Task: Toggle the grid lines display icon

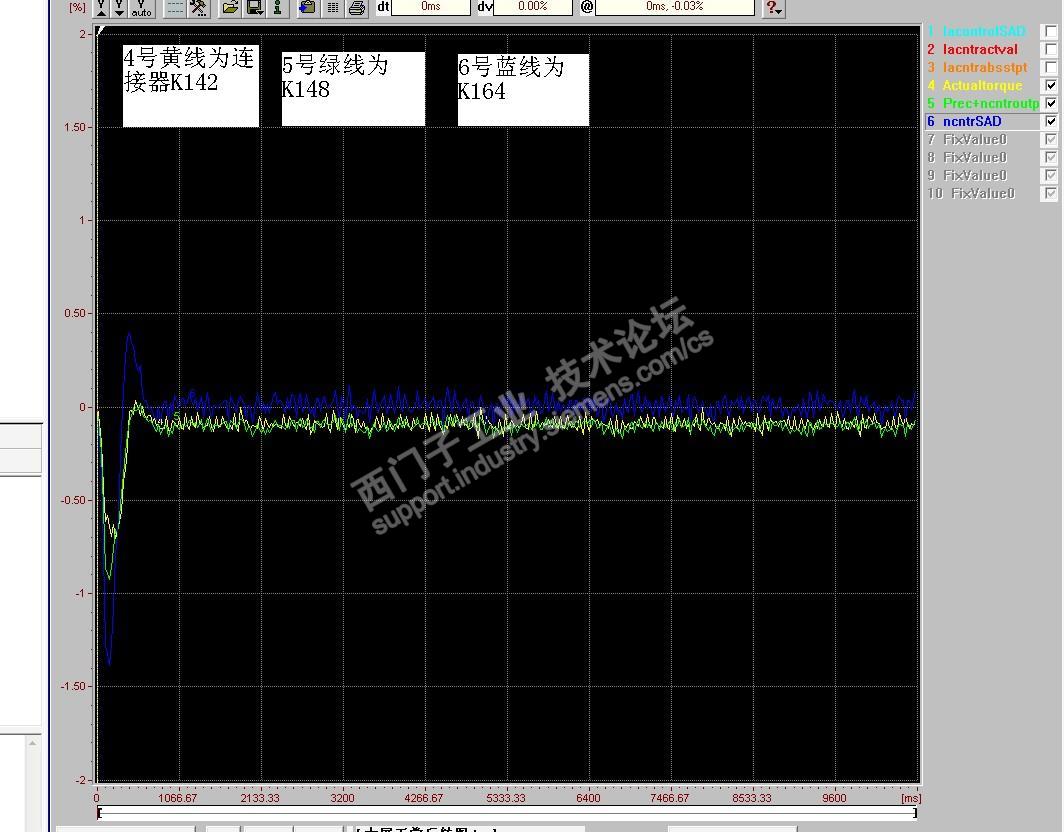Action: pyautogui.click(x=175, y=7)
